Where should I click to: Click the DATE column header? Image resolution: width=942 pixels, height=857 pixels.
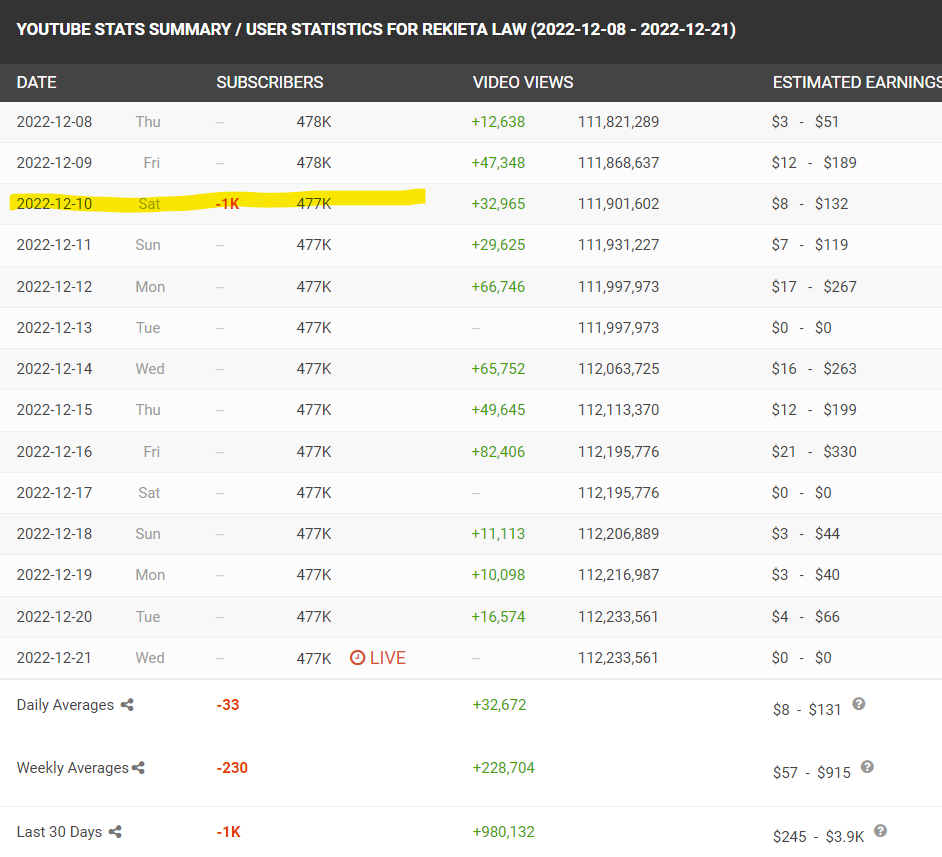pyautogui.click(x=37, y=82)
